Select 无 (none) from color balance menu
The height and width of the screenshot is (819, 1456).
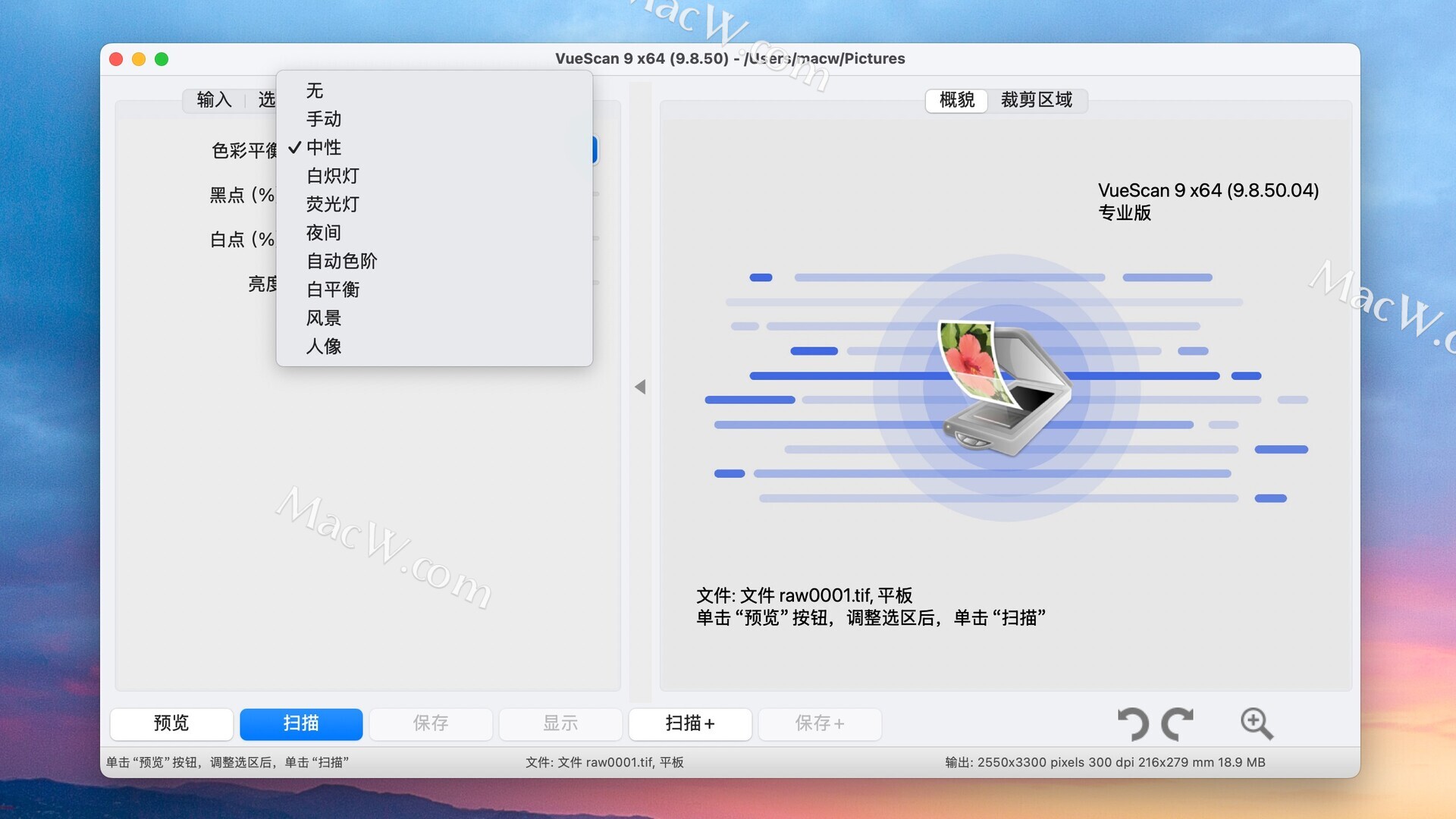(315, 91)
